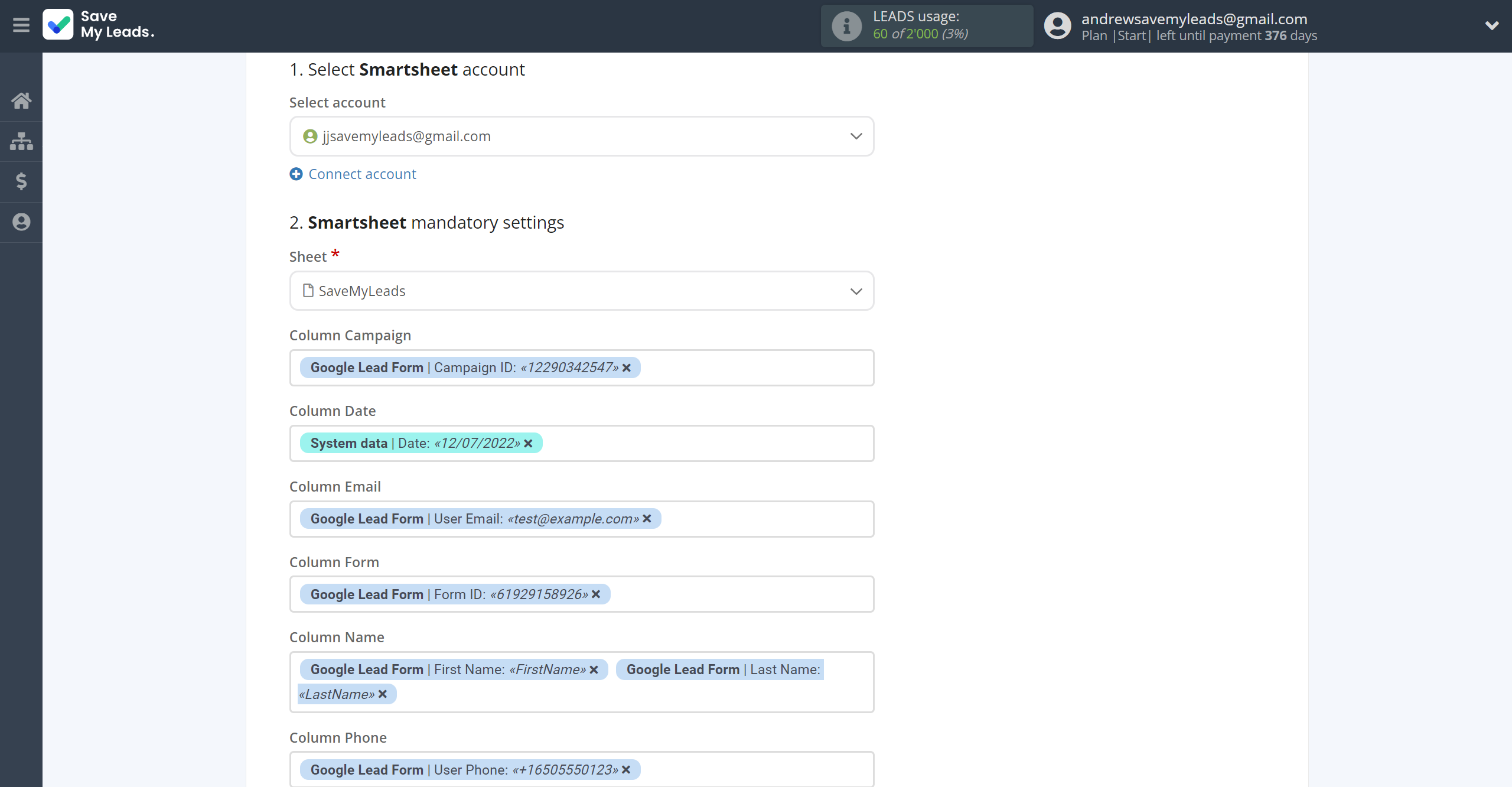Click inside the Column Campaign field
1512x787 pixels.
coord(582,368)
